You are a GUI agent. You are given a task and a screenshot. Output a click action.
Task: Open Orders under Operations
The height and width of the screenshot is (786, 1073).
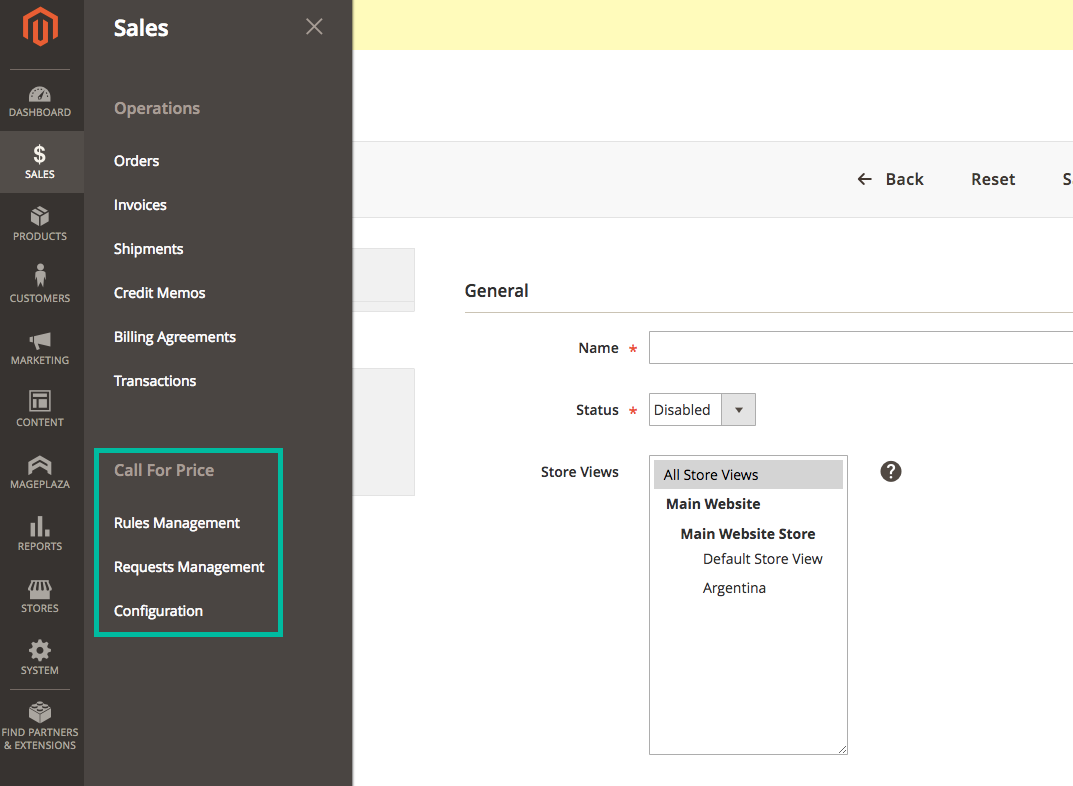(x=136, y=160)
